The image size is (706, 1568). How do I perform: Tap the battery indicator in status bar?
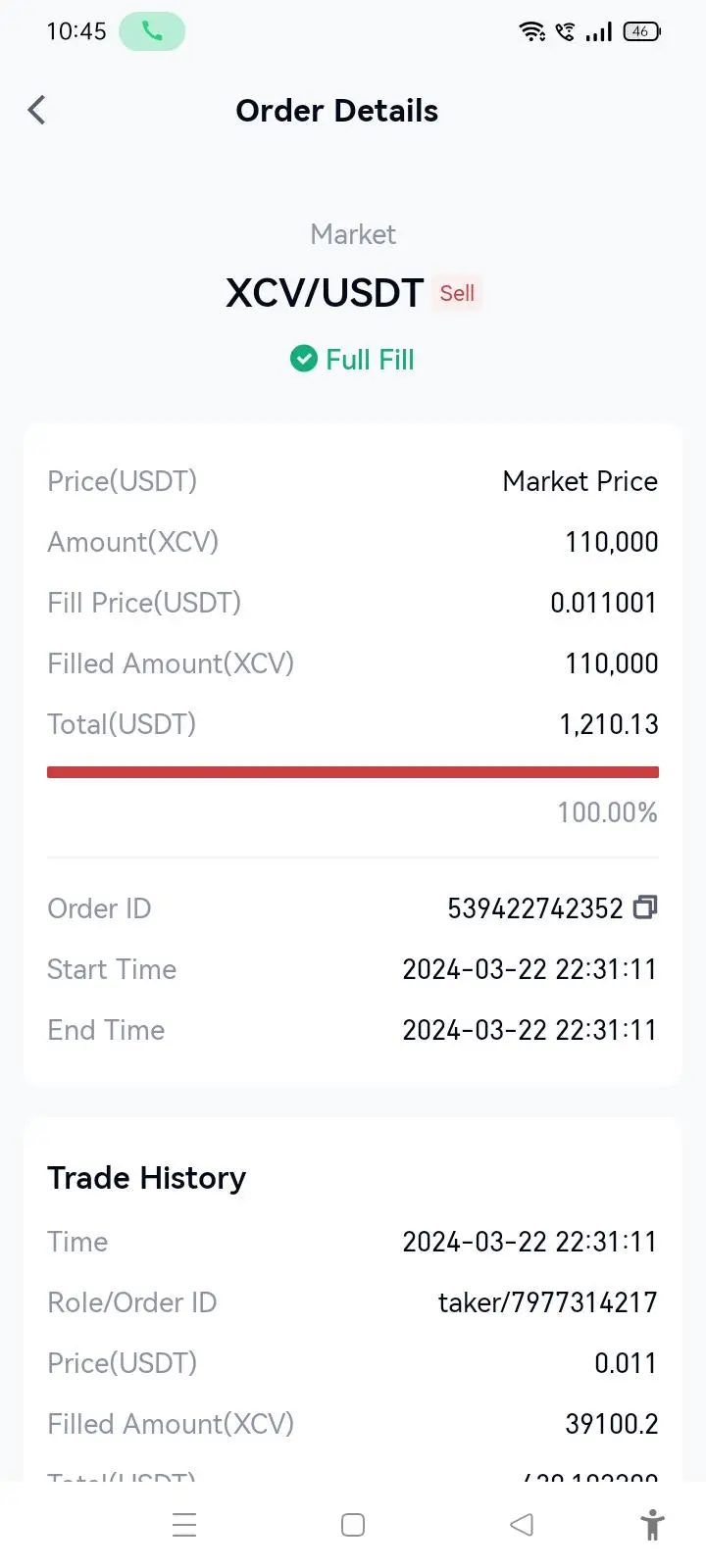point(642,31)
